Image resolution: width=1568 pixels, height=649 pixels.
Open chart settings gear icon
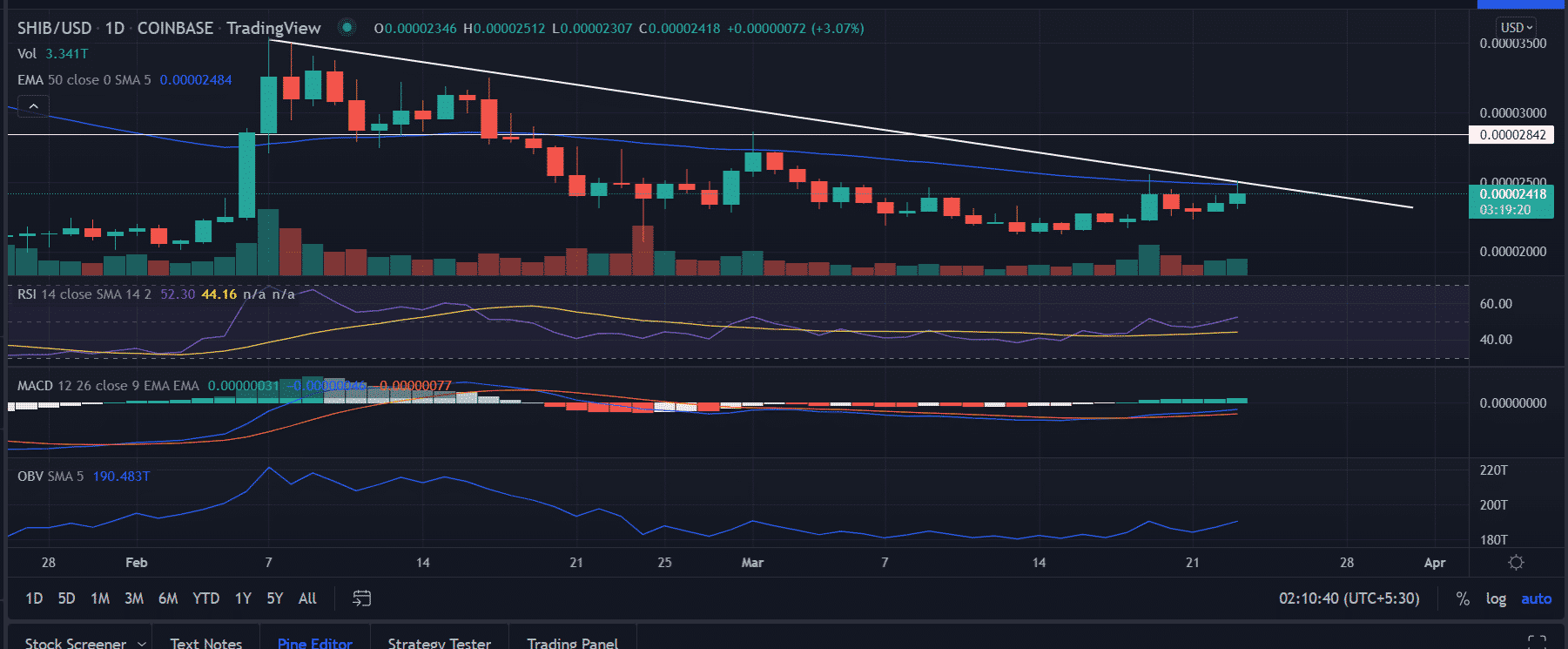point(1516,563)
